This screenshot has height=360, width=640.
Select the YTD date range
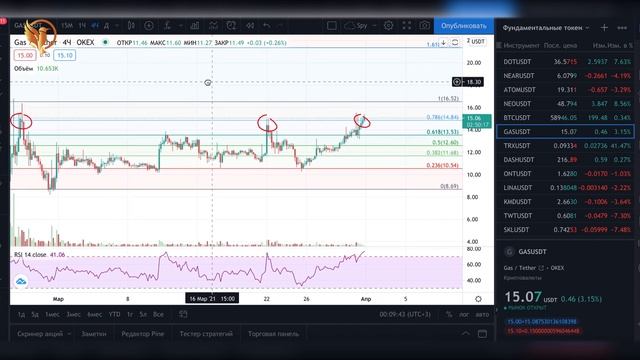coord(114,314)
